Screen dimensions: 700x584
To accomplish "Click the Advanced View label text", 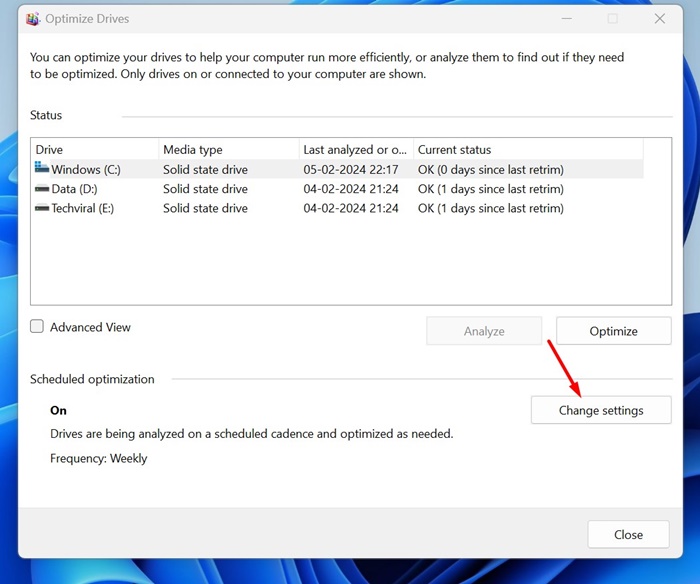I will pyautogui.click(x=90, y=327).
